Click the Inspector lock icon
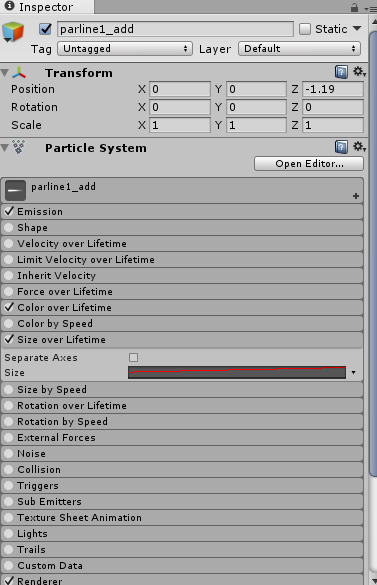Screen dimensions: 377x585 (354, 7)
